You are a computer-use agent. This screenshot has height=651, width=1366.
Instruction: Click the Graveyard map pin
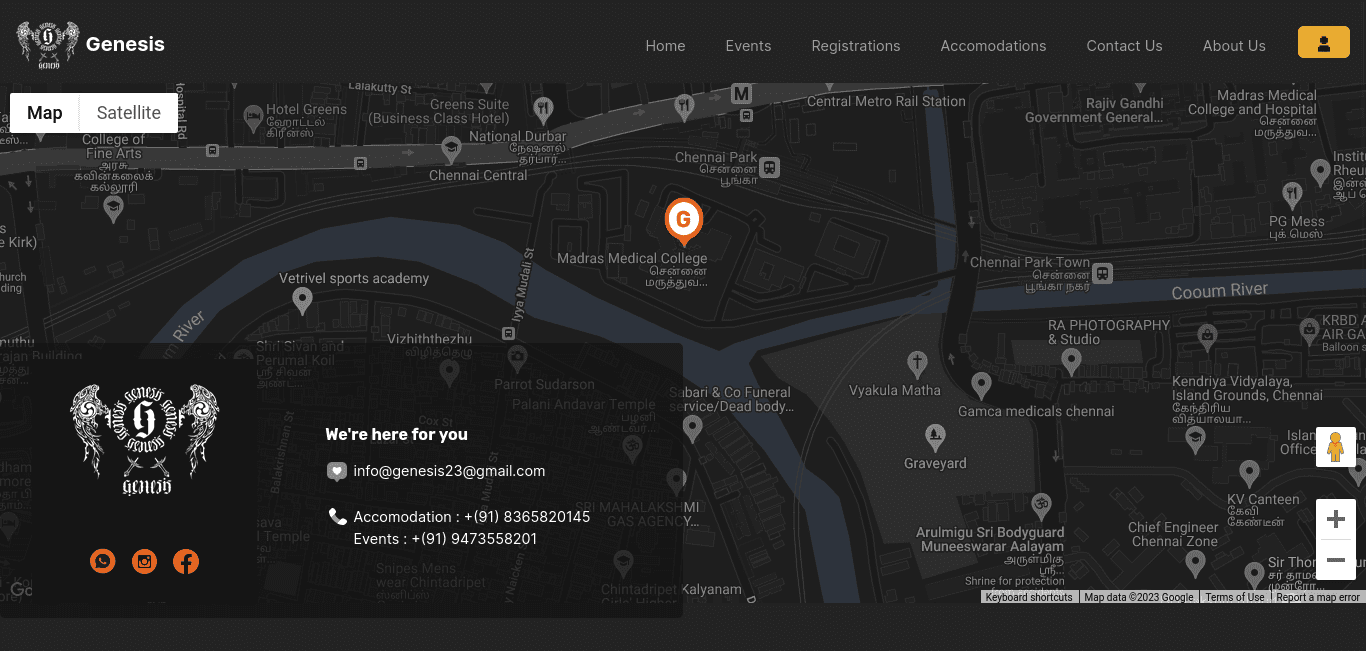[x=935, y=436]
